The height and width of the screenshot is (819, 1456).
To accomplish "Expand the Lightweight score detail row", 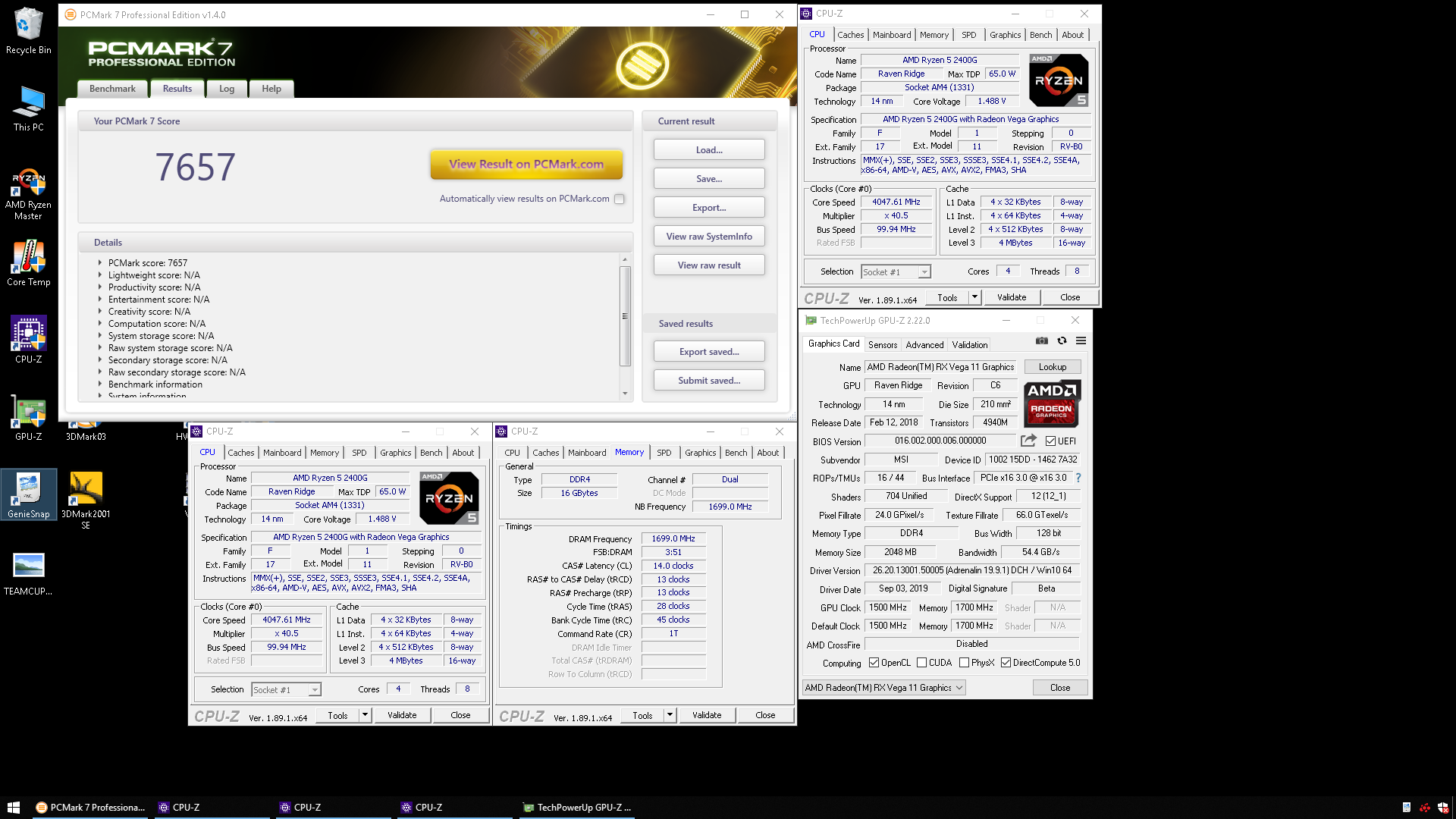I will 99,275.
